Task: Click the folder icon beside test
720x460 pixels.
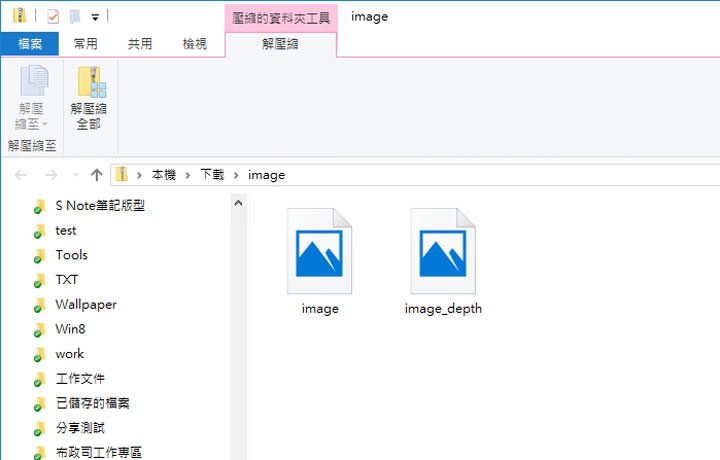Action: click(x=40, y=231)
